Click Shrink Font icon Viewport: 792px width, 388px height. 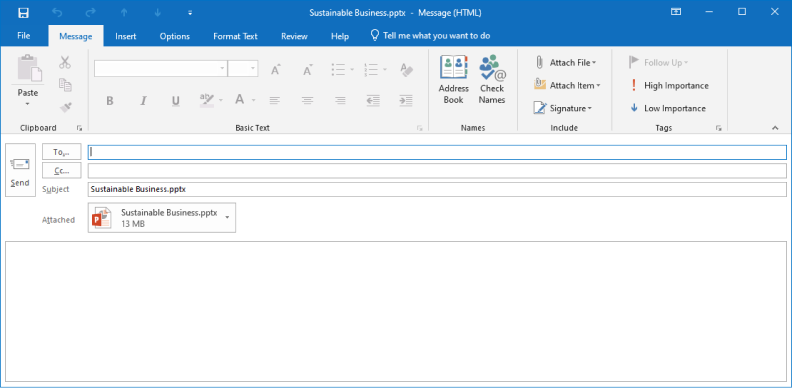coord(308,70)
